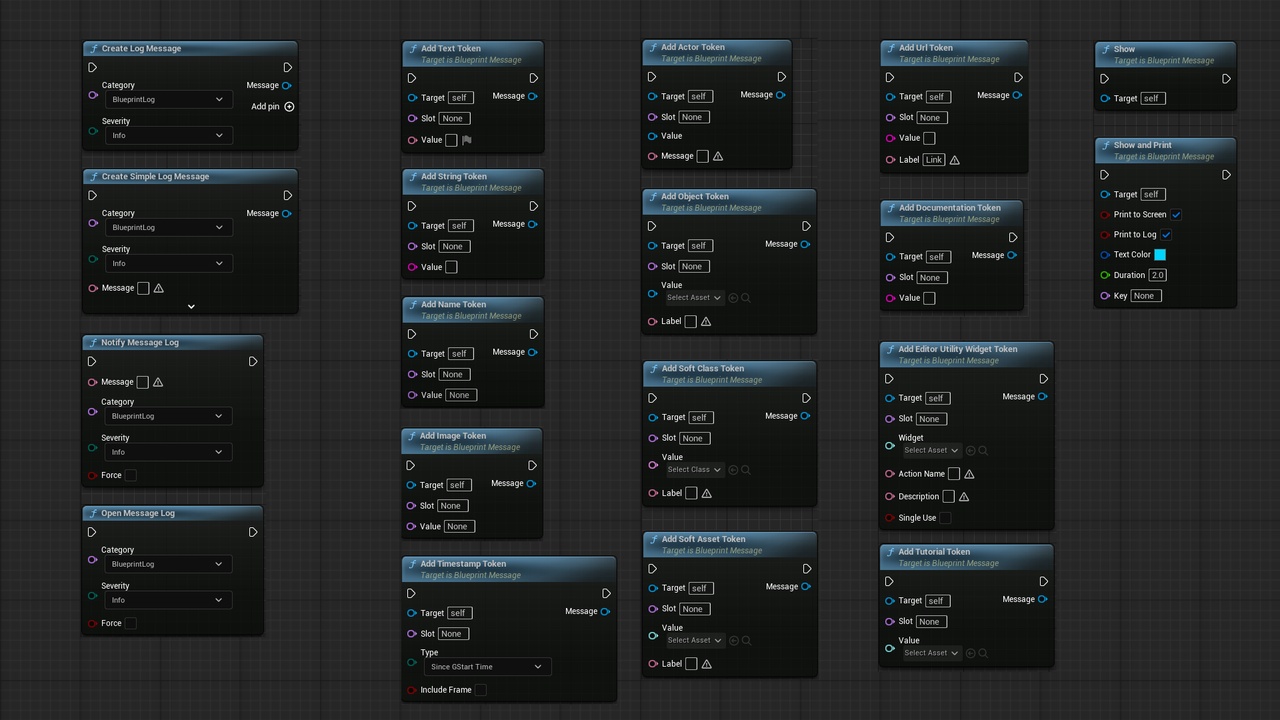1280x720 pixels.
Task: Click the browse magnifier icon in Add Object Token
Action: (x=746, y=298)
